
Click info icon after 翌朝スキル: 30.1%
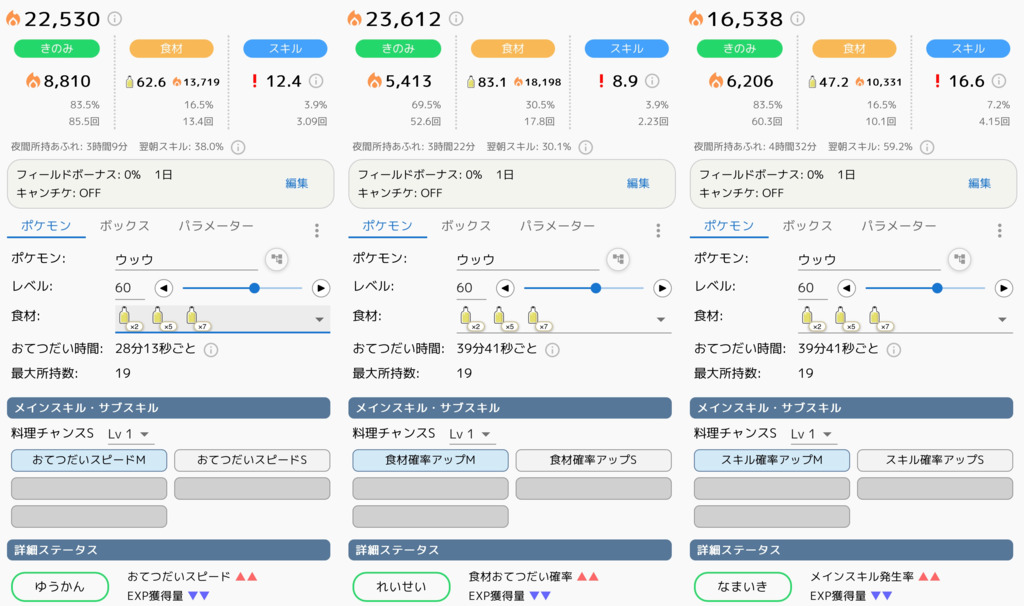pyautogui.click(x=586, y=147)
